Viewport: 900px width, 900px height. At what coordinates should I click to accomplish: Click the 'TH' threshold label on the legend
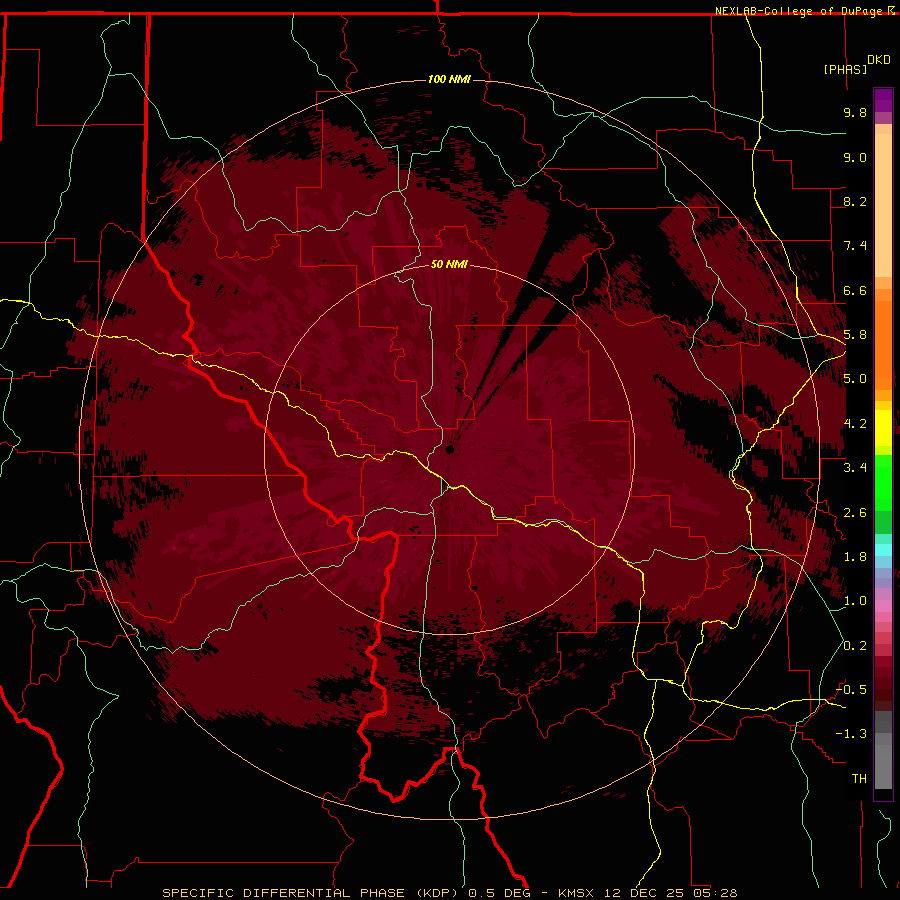859,779
